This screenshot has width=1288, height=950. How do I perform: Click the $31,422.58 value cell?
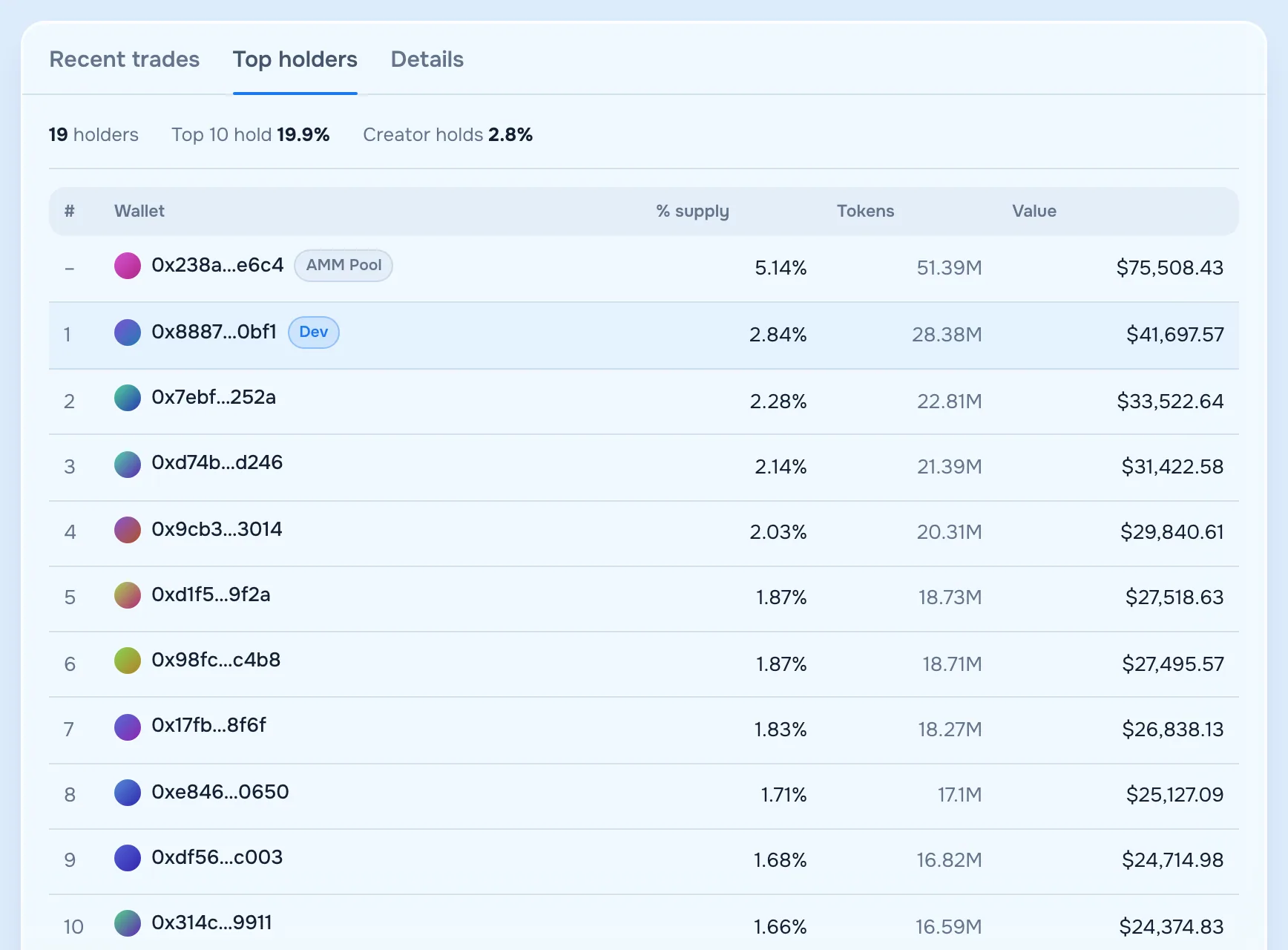click(x=1172, y=467)
